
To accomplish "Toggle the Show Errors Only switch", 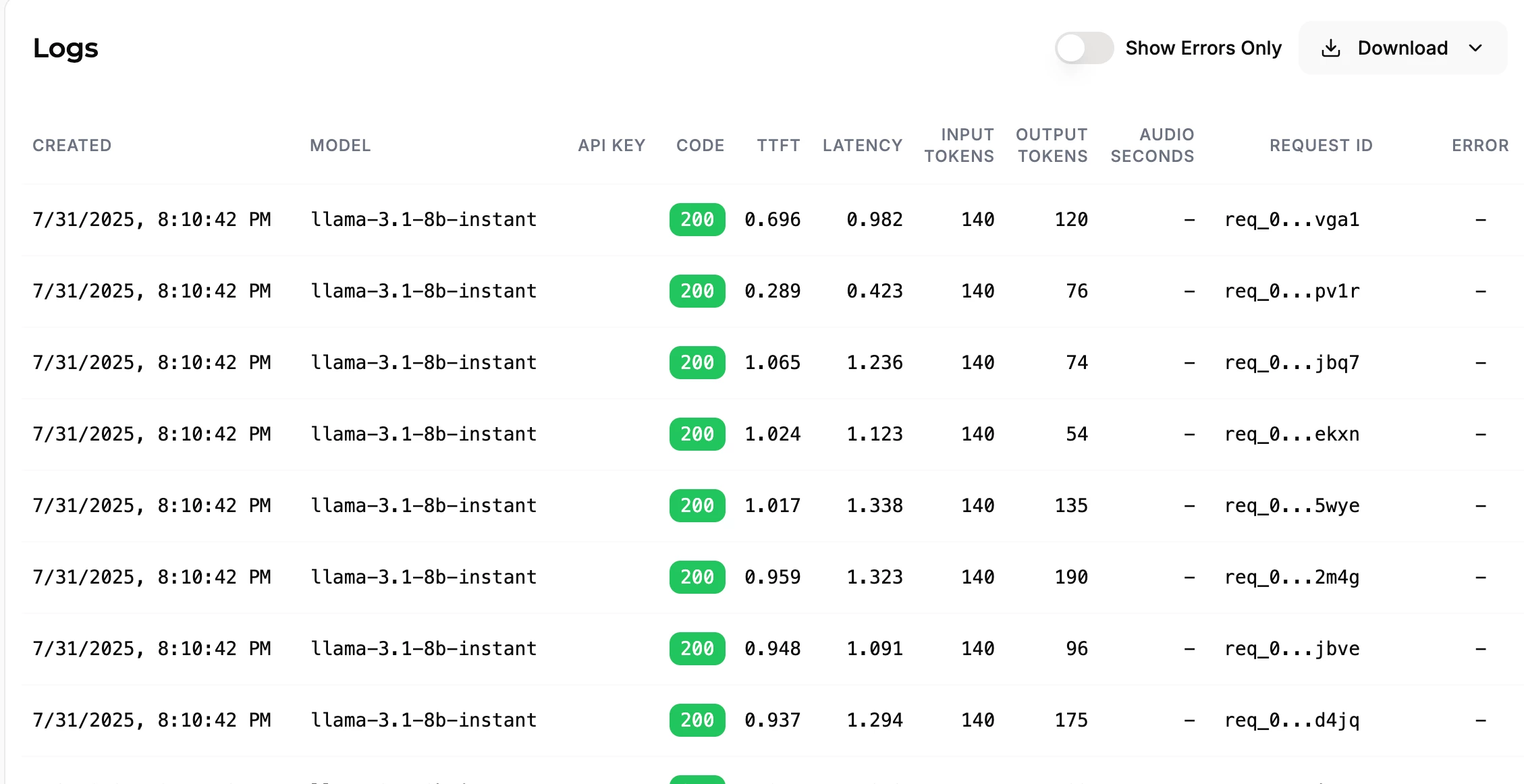I will (x=1084, y=48).
